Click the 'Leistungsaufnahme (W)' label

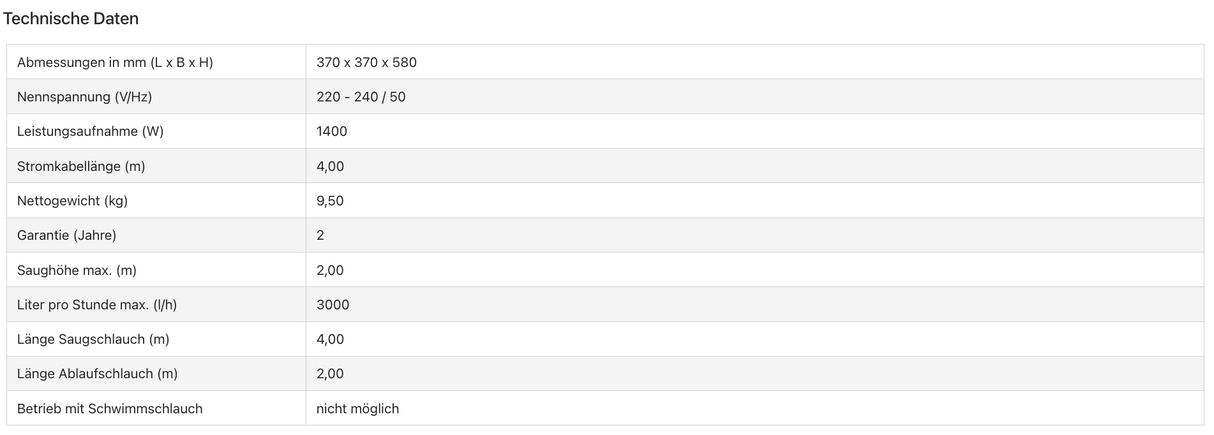click(90, 131)
